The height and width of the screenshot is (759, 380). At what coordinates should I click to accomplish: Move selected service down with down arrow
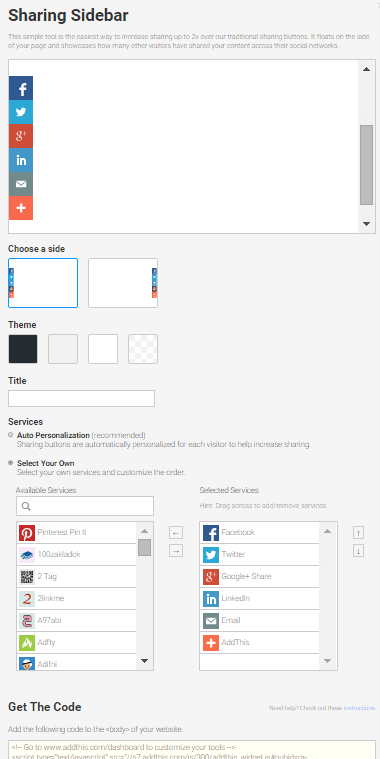point(358,551)
